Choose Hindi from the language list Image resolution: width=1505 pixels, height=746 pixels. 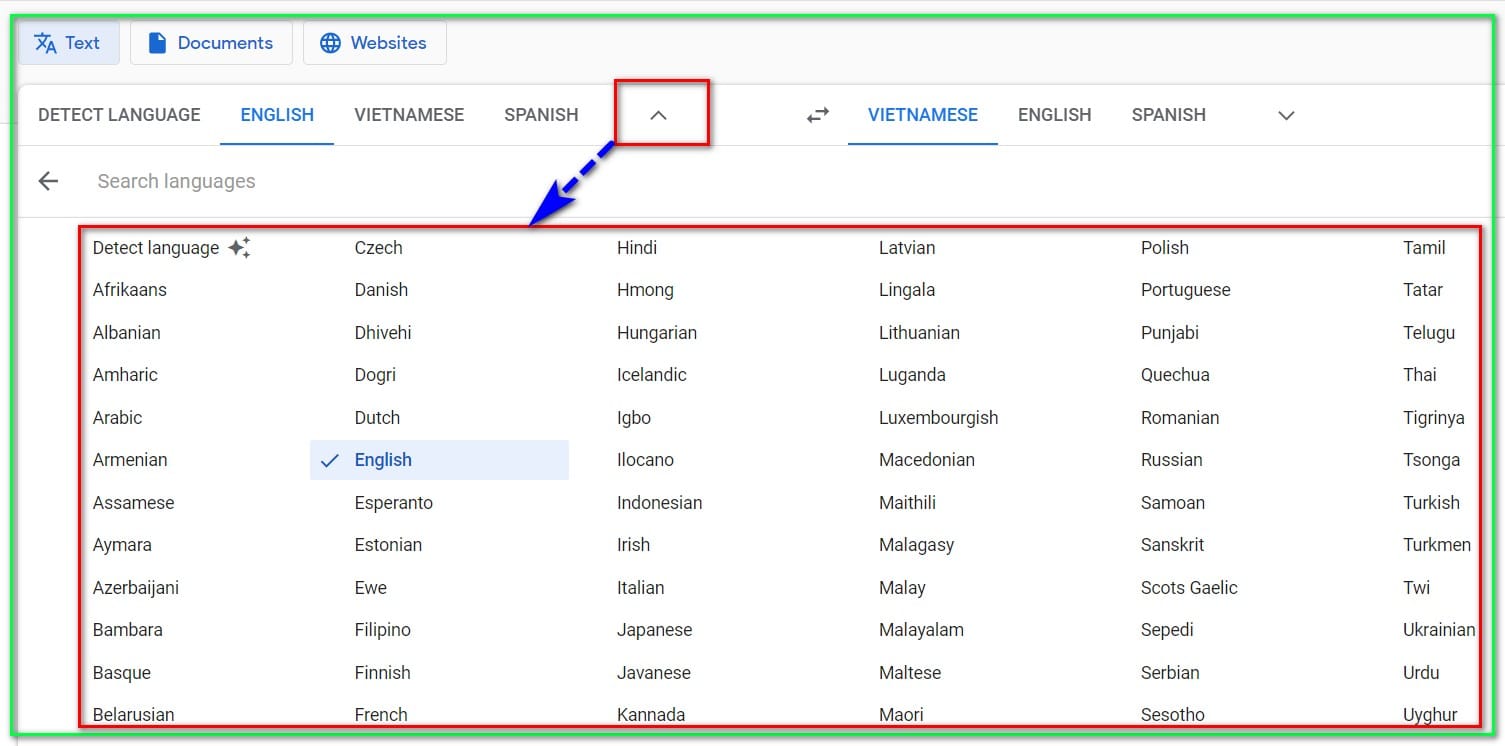coord(637,248)
